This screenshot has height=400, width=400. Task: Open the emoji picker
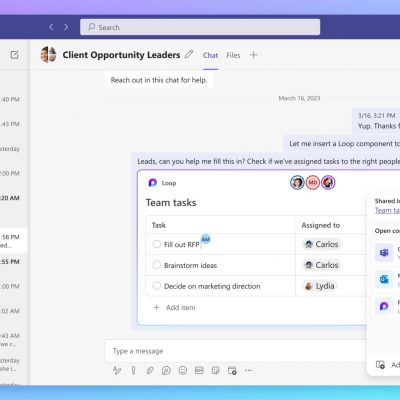[183, 370]
